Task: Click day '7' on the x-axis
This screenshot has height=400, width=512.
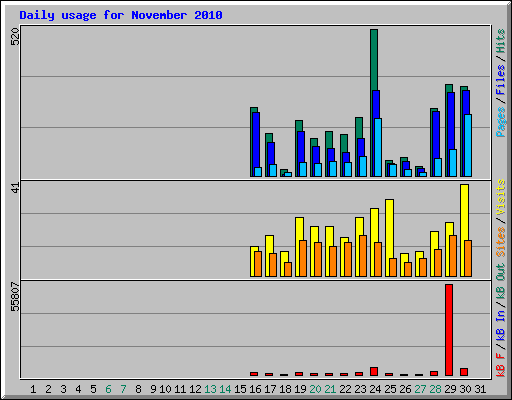Action: pos(123,389)
